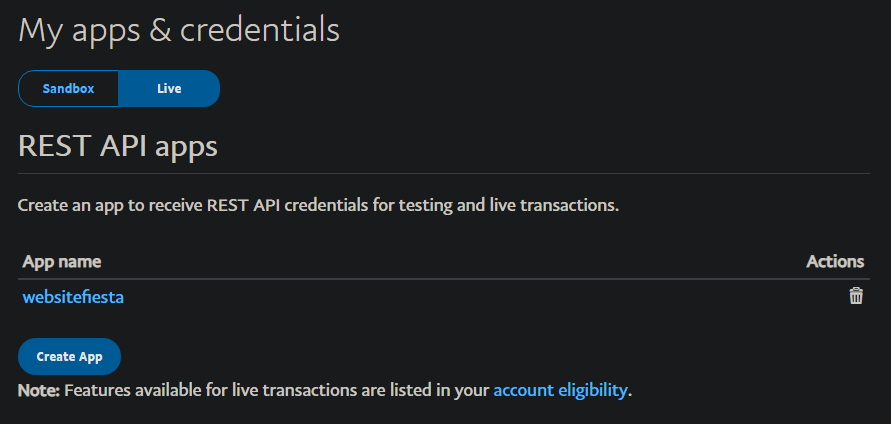Click the description starting 'Create an app to receive'
Viewport: 891px width, 424px height.
(319, 207)
